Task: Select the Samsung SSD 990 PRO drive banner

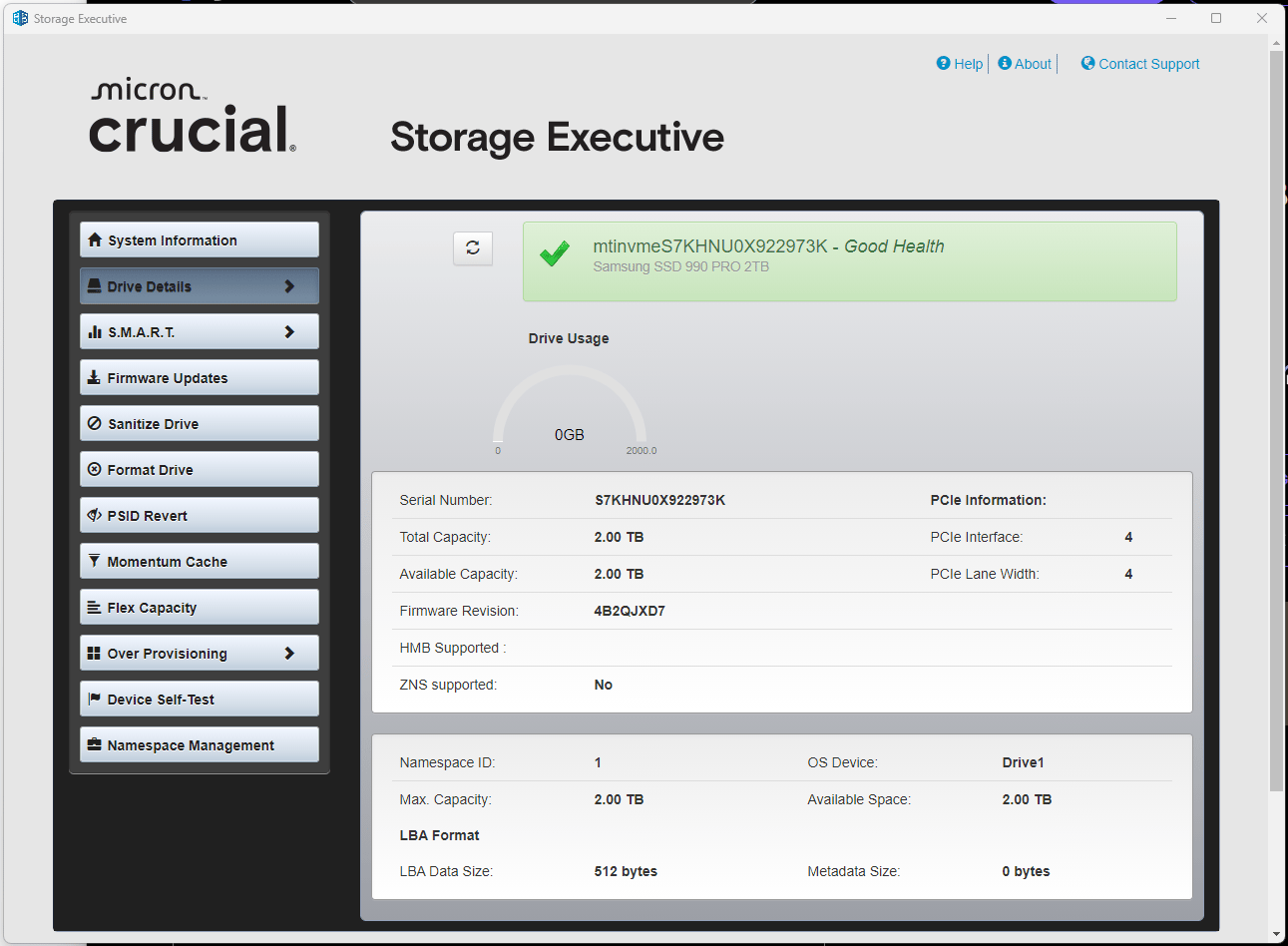Action: click(850, 261)
